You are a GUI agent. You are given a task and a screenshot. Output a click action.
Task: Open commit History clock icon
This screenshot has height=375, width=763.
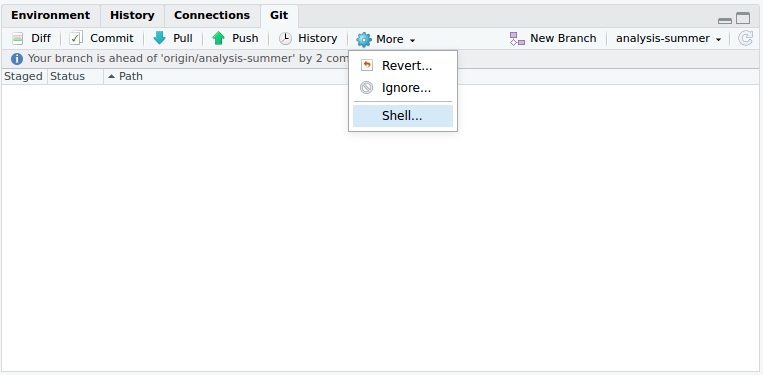285,38
